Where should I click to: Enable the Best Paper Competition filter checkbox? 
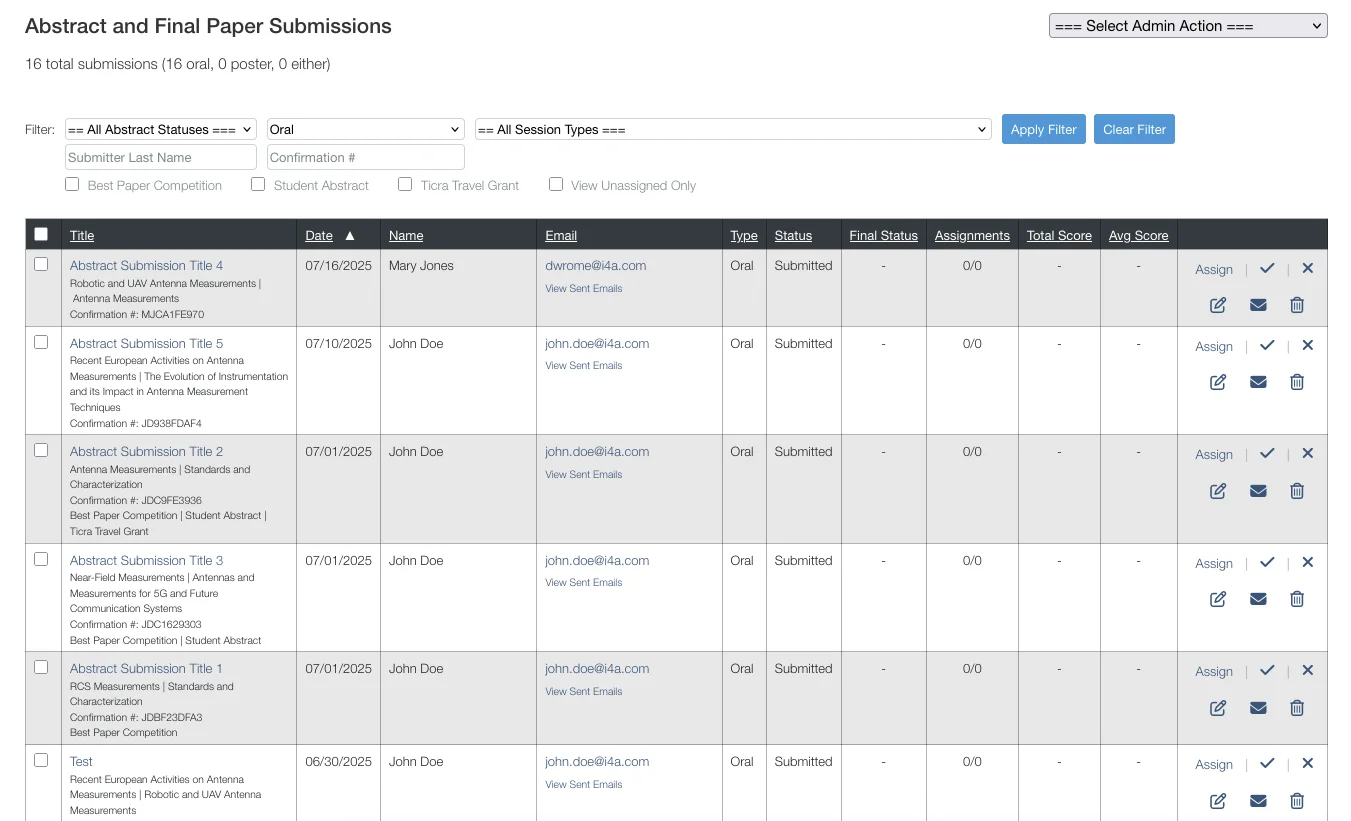[71, 184]
